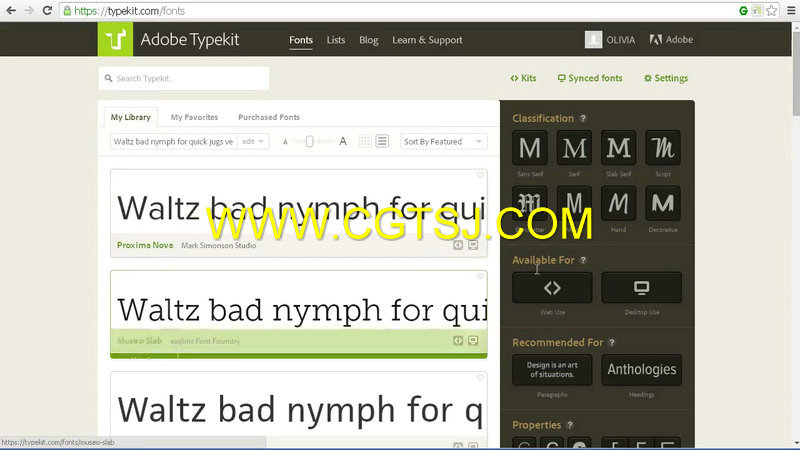Click the Search Typekit input field
The width and height of the screenshot is (800, 450).
coord(184,79)
